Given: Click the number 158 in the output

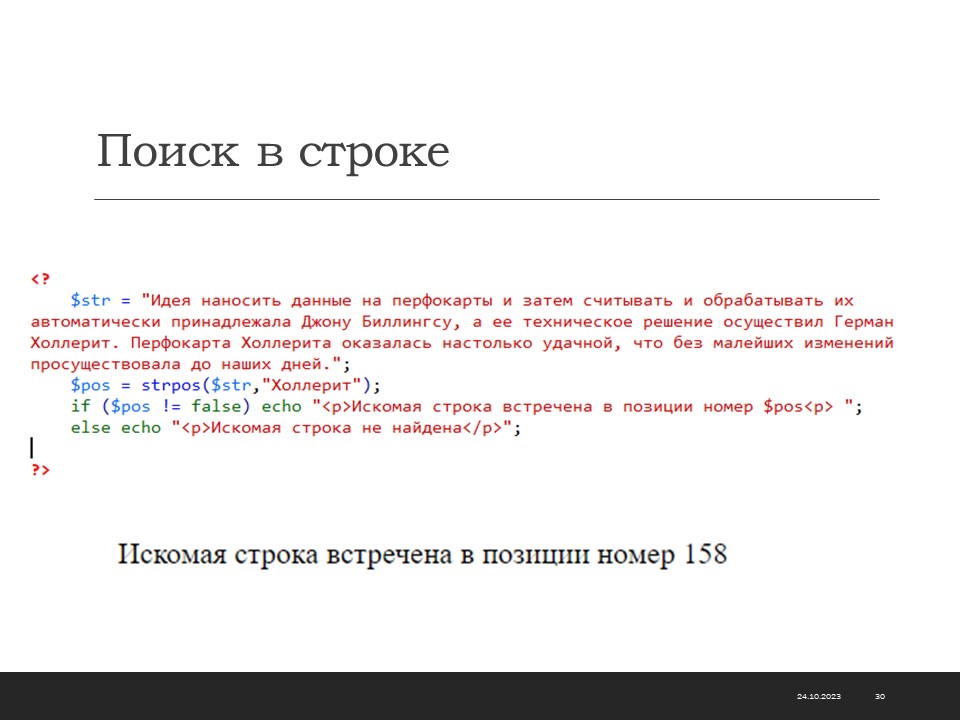Looking at the screenshot, I should pyautogui.click(x=705, y=555).
